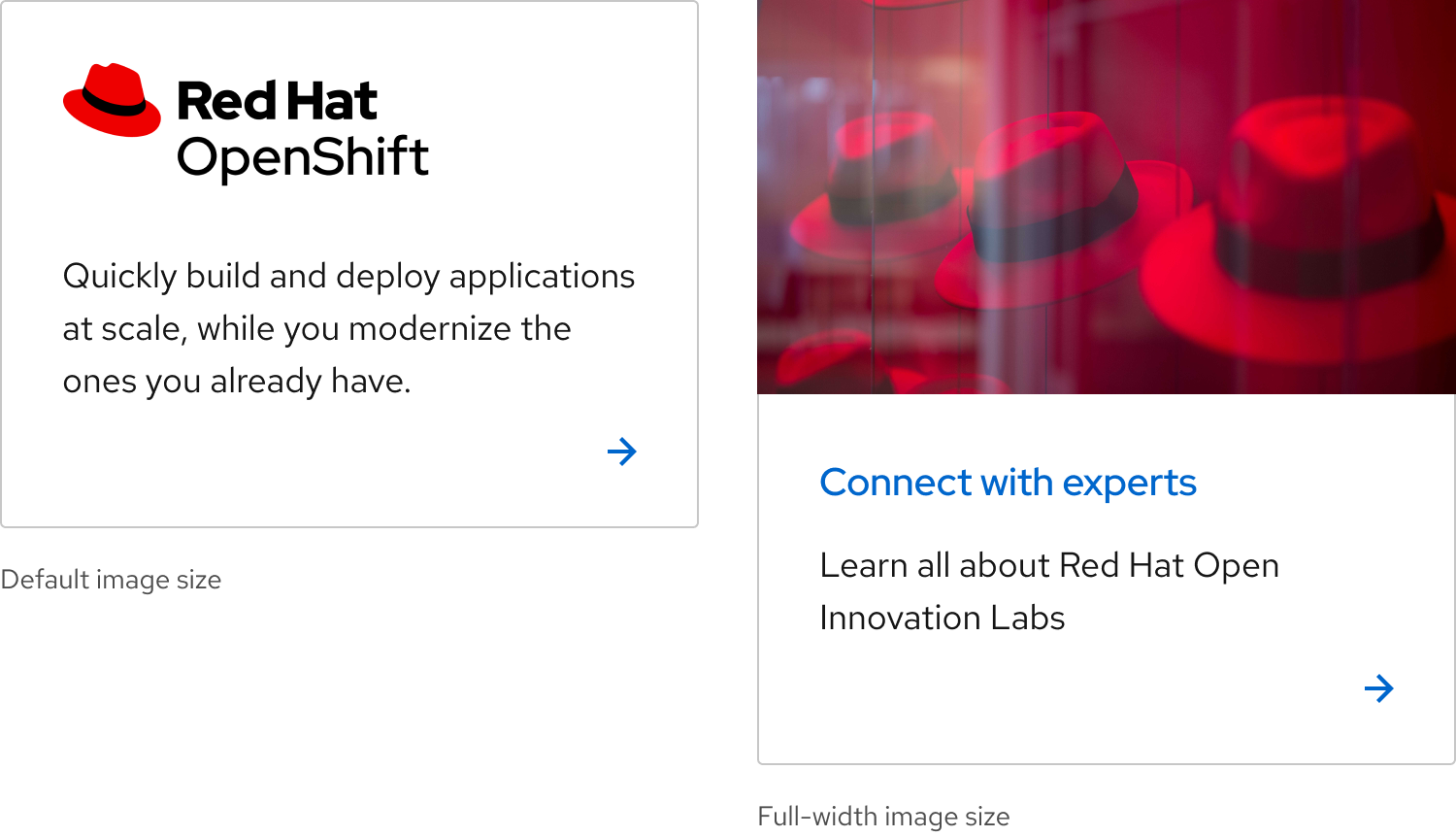Click the "at scale, while you modernize the" line
The height and width of the screenshot is (837, 1456).
316,329
